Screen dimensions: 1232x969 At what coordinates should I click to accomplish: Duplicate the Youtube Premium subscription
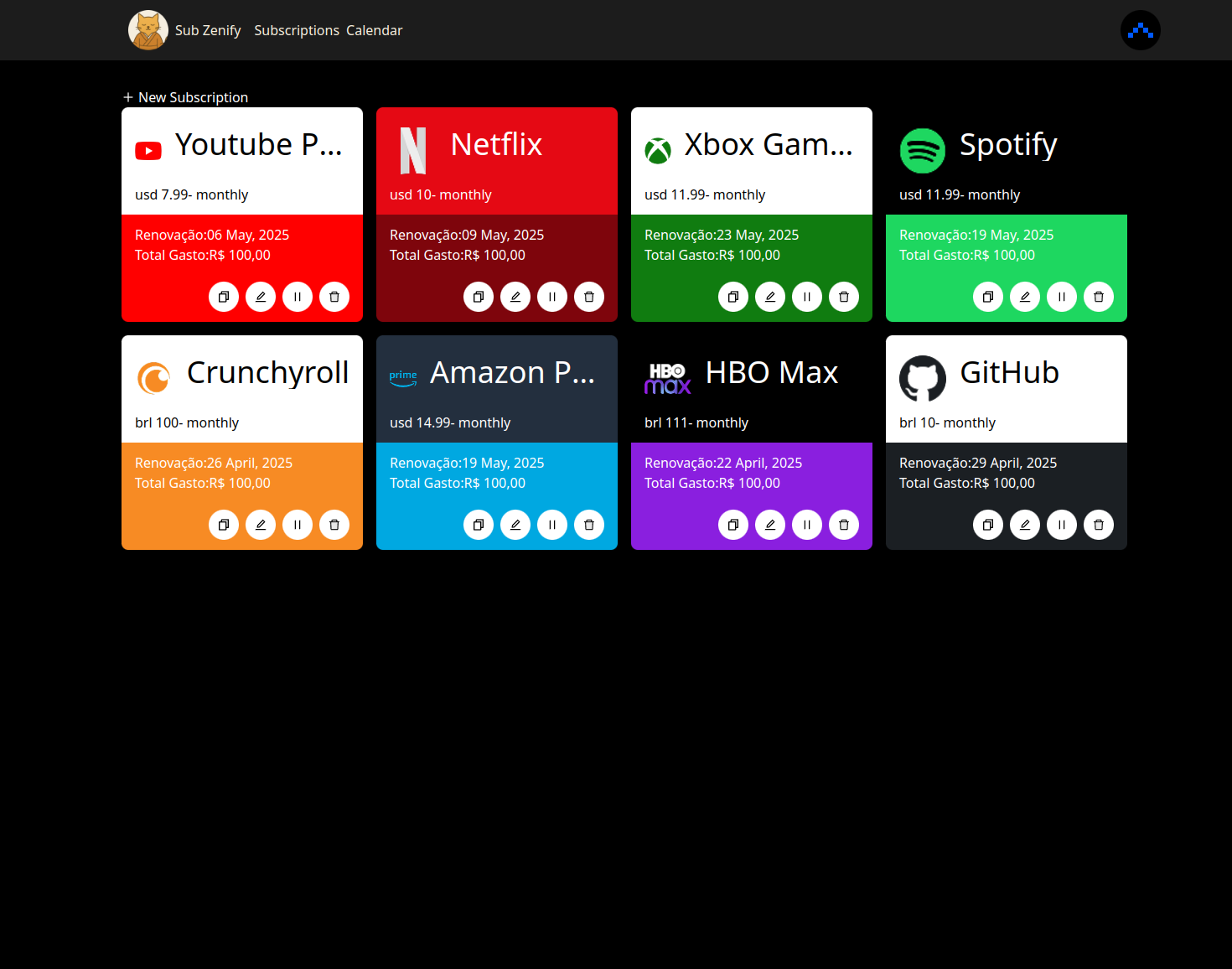[223, 297]
